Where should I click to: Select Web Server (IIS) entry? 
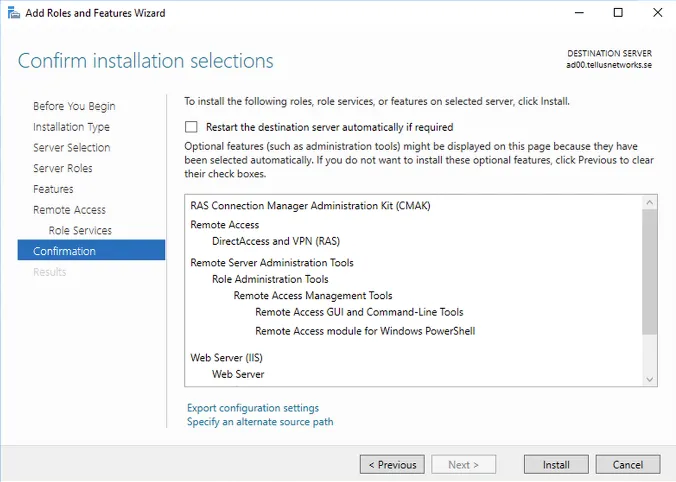(x=226, y=357)
